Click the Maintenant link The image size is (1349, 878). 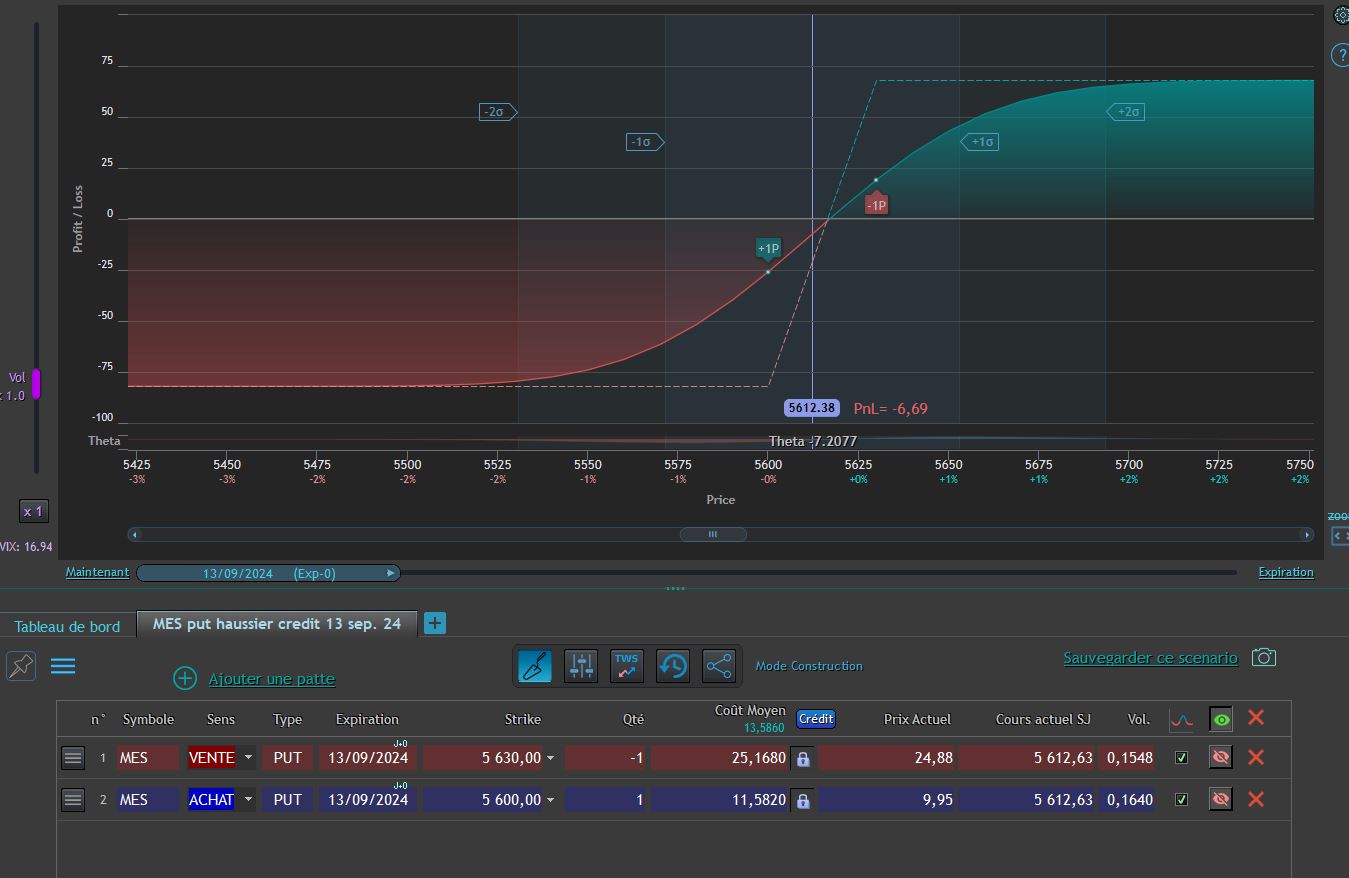pyautogui.click(x=97, y=572)
